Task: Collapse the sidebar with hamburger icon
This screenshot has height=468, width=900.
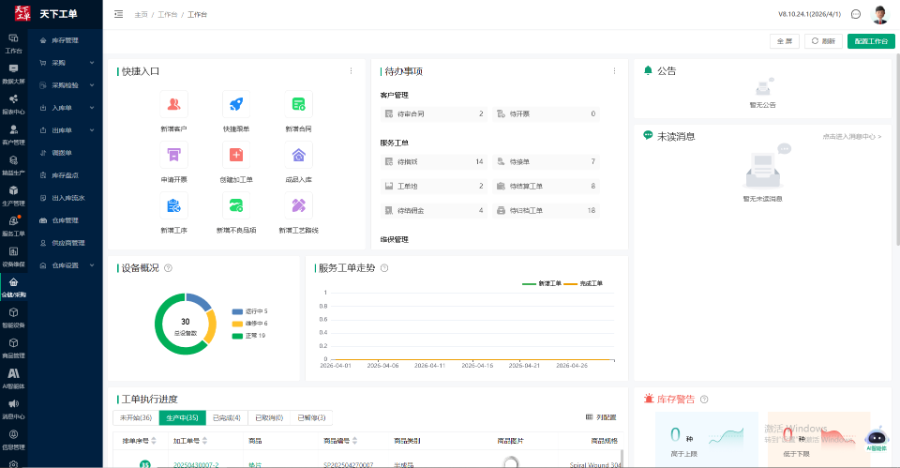Action: [x=118, y=14]
